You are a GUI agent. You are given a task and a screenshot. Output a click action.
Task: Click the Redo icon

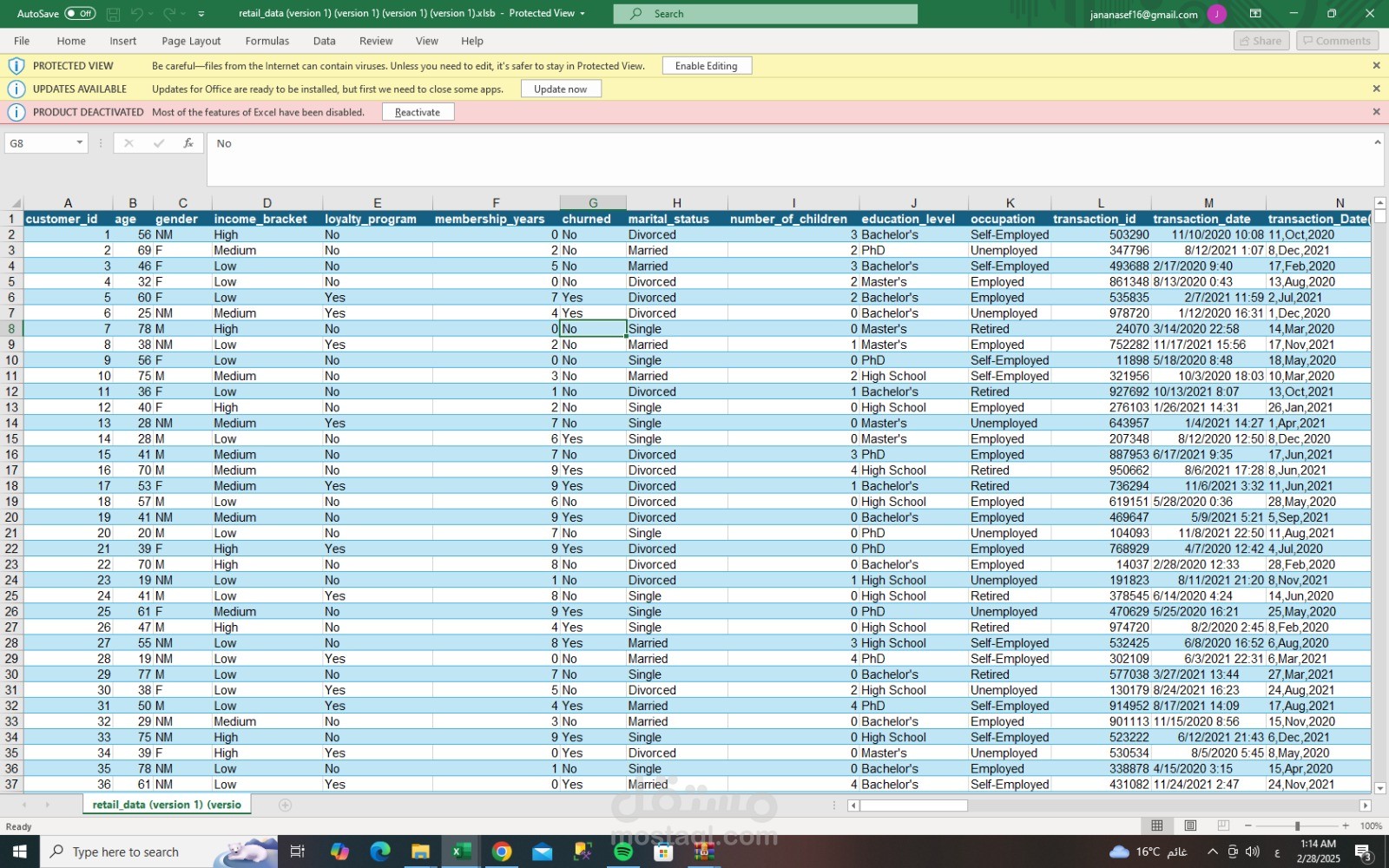point(168,13)
